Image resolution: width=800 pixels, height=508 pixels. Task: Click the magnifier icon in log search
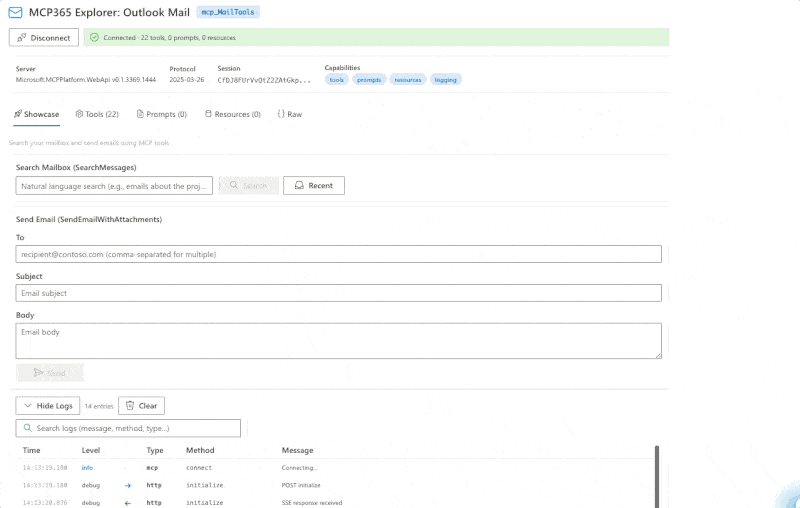[x=28, y=428]
